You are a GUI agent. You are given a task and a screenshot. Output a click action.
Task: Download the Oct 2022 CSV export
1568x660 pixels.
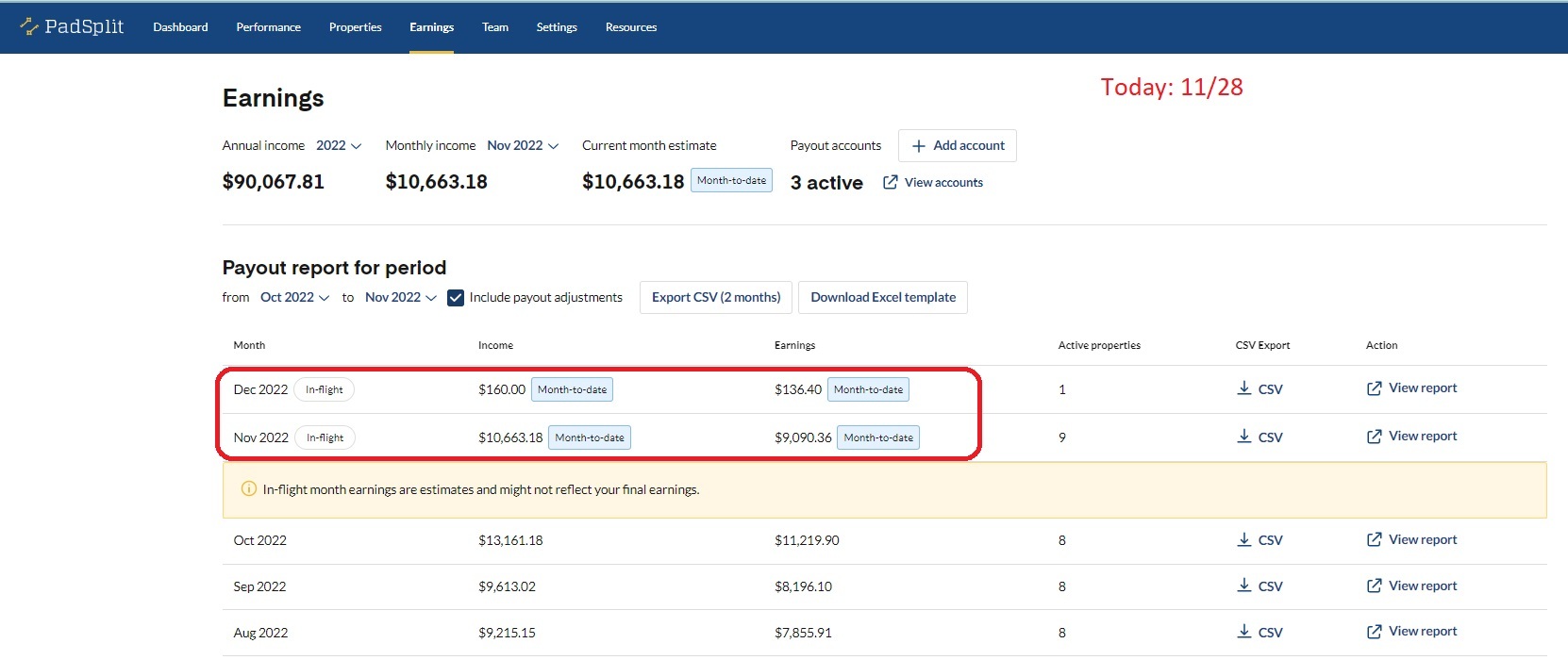coord(1259,540)
